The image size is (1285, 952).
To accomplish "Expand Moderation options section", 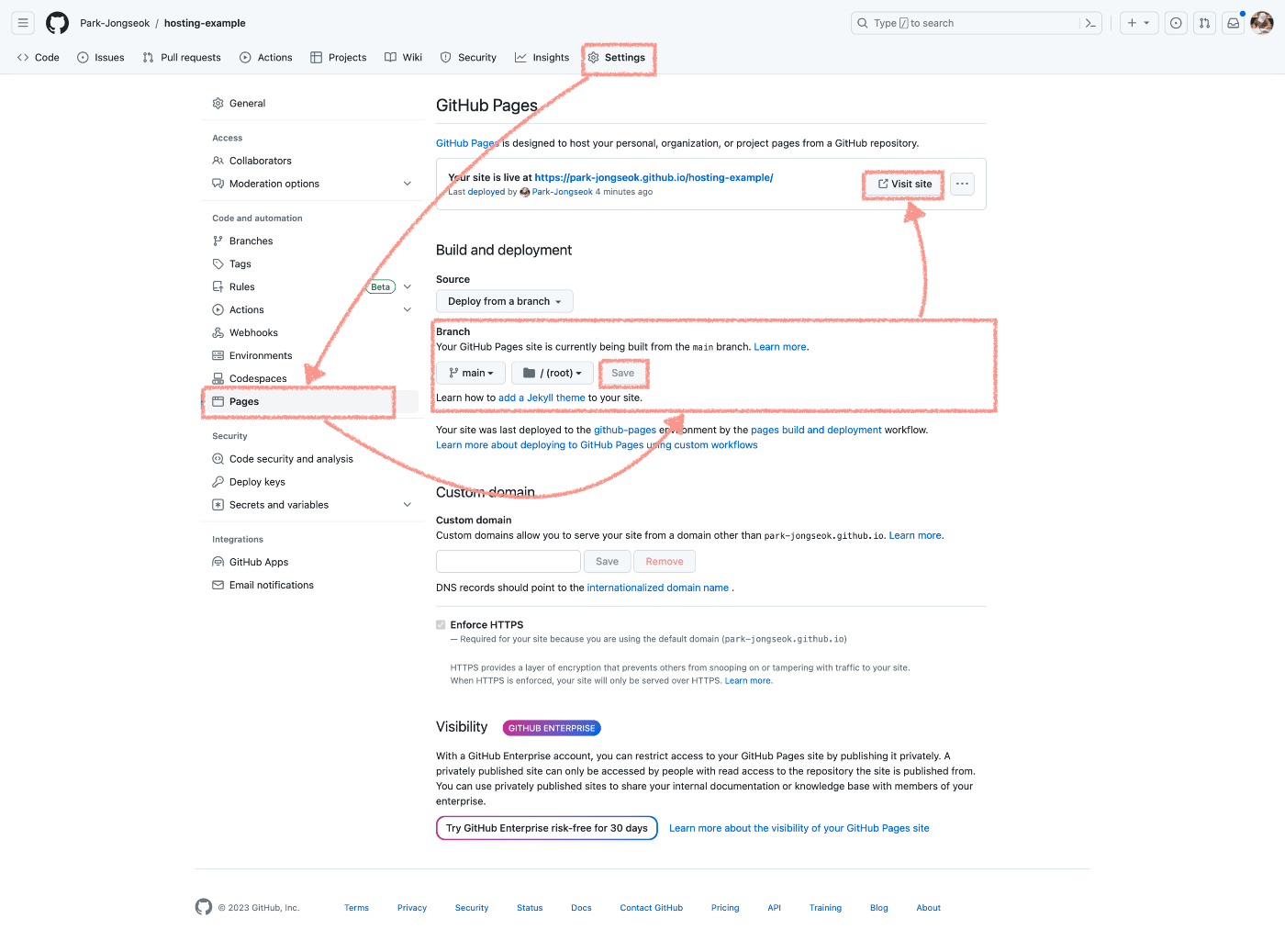I will (x=310, y=184).
